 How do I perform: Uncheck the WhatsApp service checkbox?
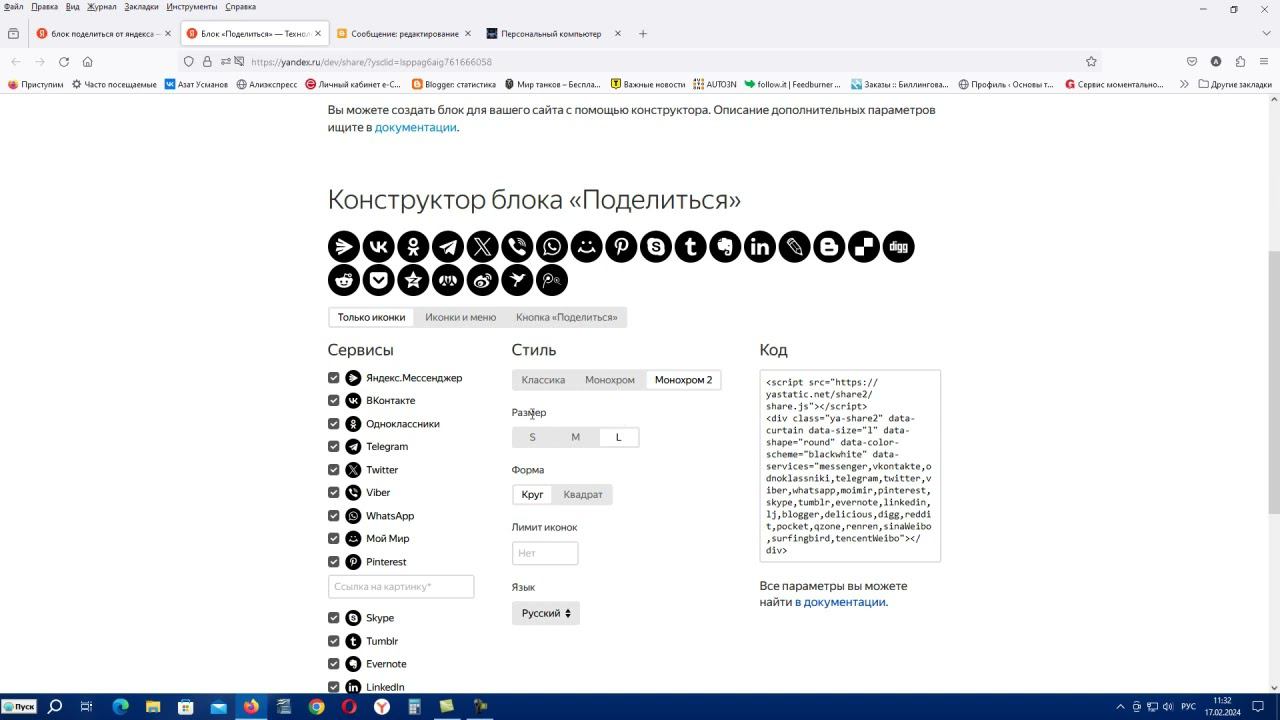click(334, 515)
